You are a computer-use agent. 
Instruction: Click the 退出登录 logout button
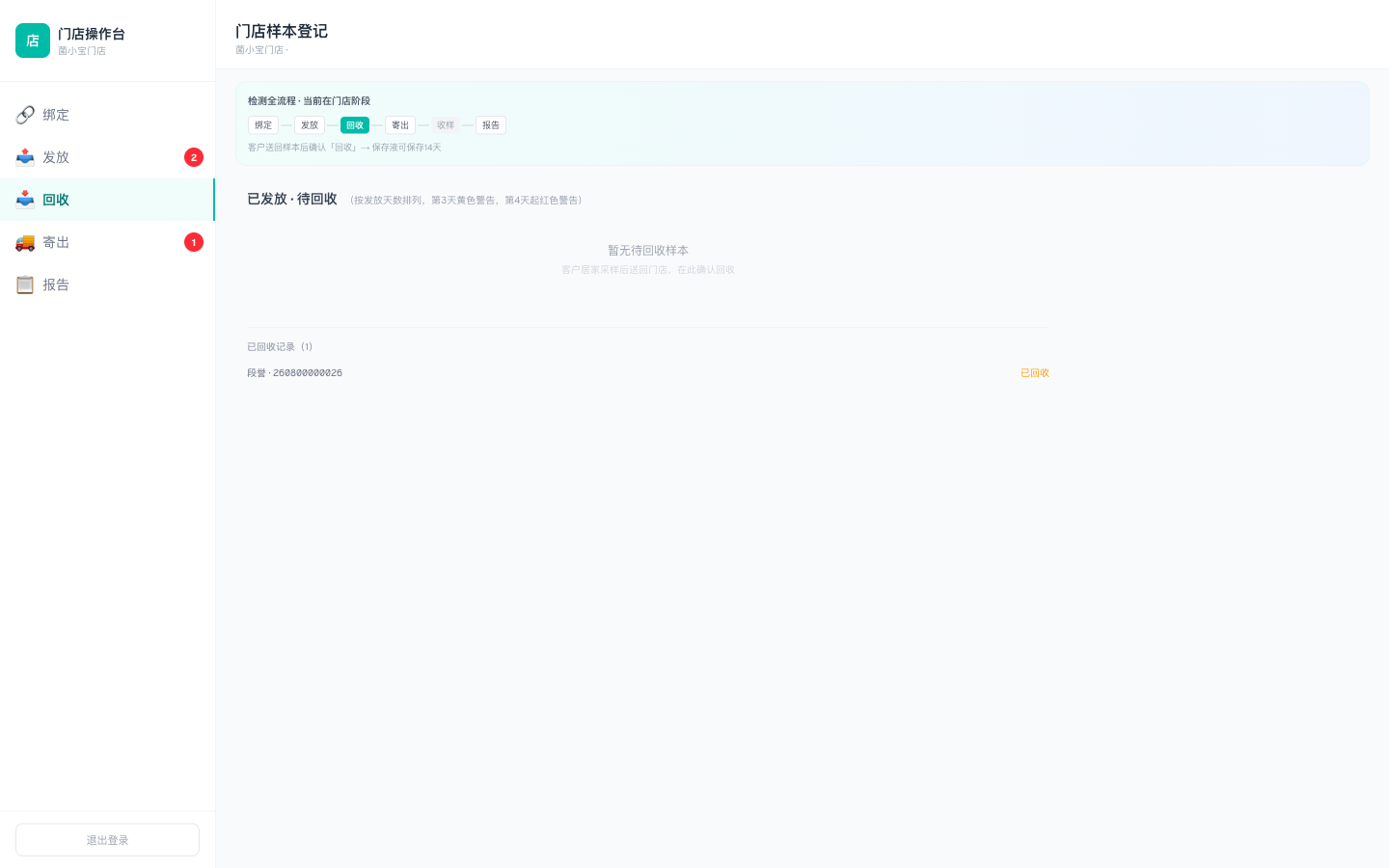(107, 840)
